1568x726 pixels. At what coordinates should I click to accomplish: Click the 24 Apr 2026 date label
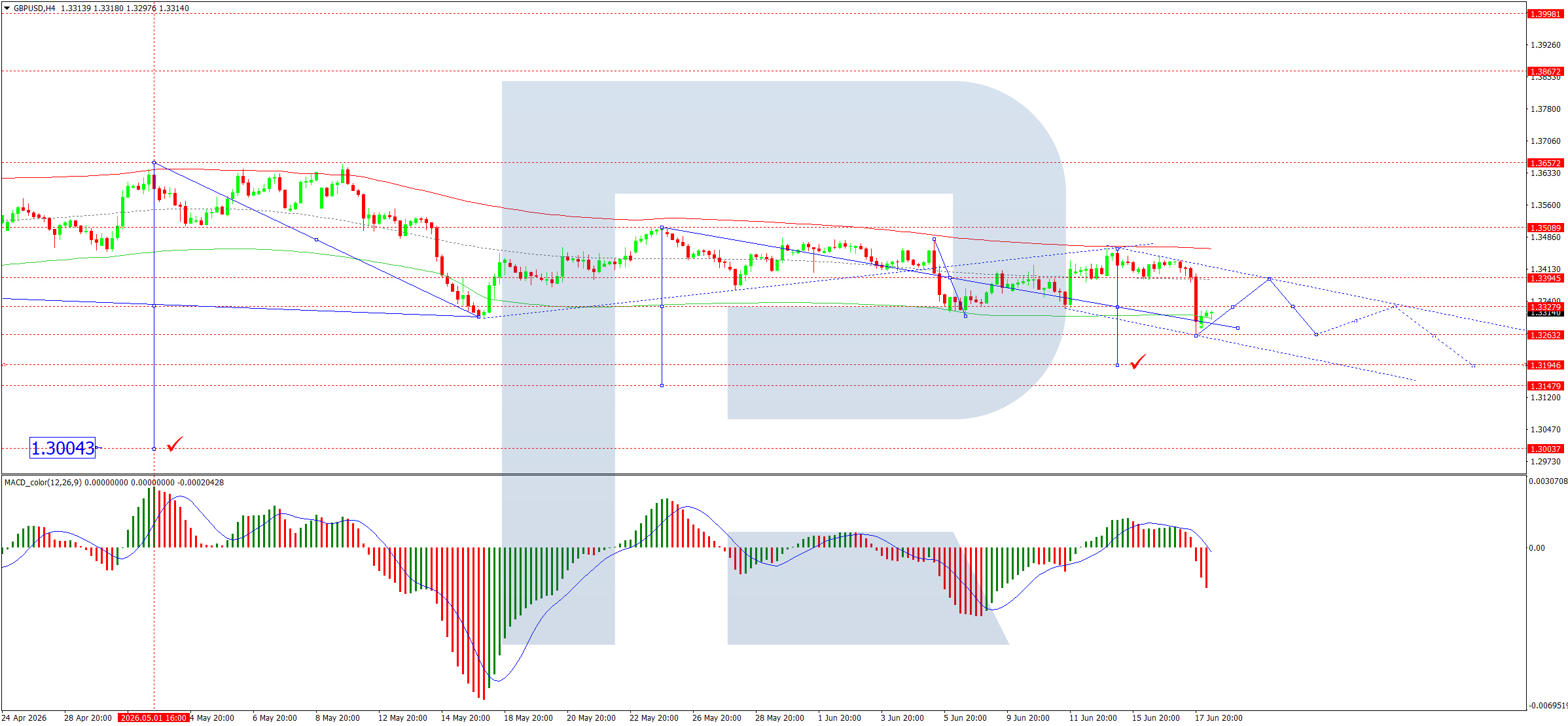point(24,718)
